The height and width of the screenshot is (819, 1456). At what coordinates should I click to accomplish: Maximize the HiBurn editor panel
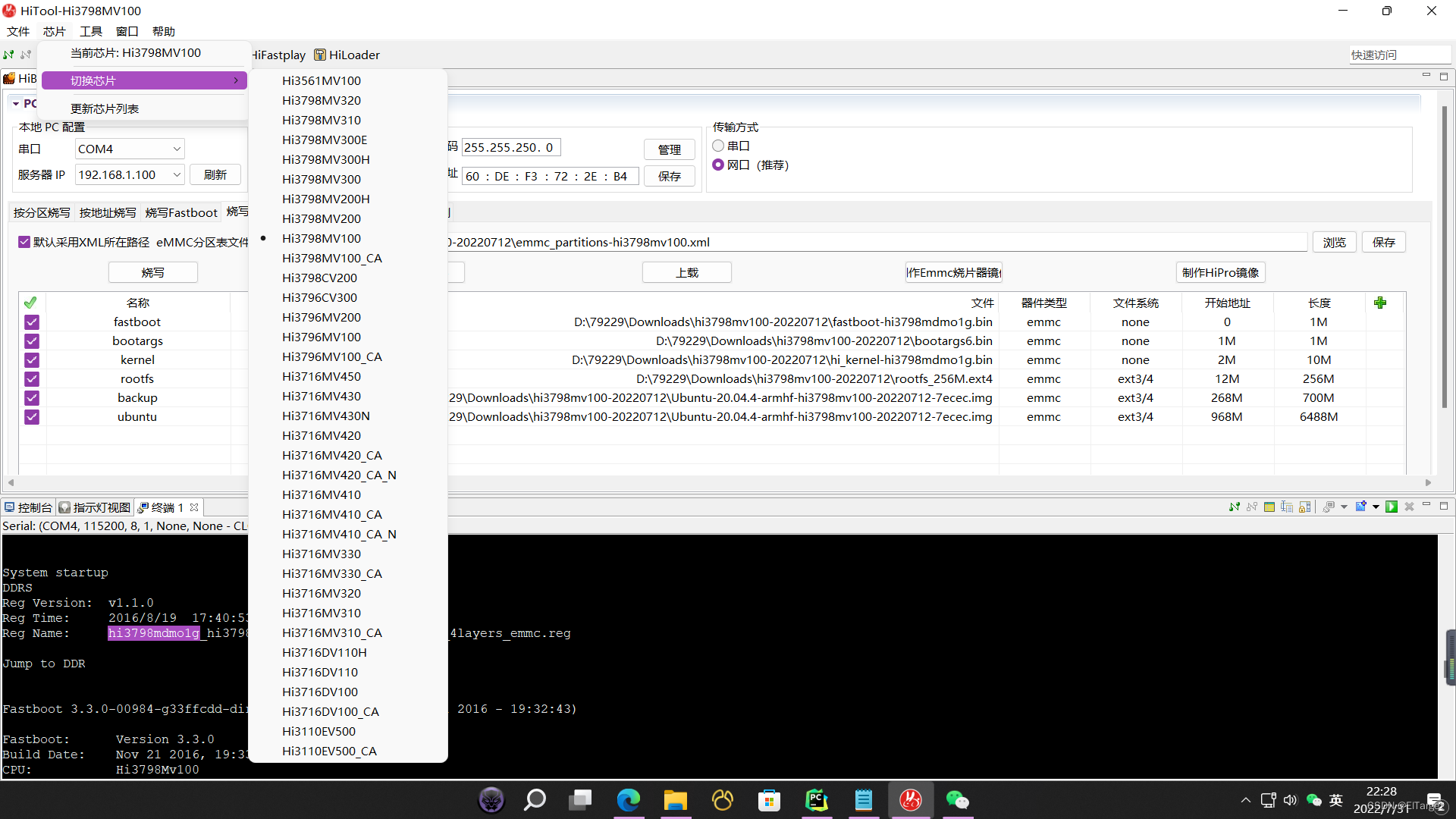coord(1444,77)
